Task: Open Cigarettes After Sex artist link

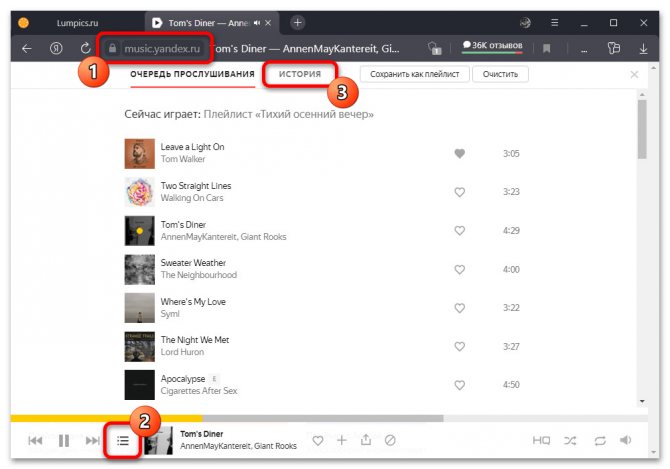Action: click(x=199, y=391)
